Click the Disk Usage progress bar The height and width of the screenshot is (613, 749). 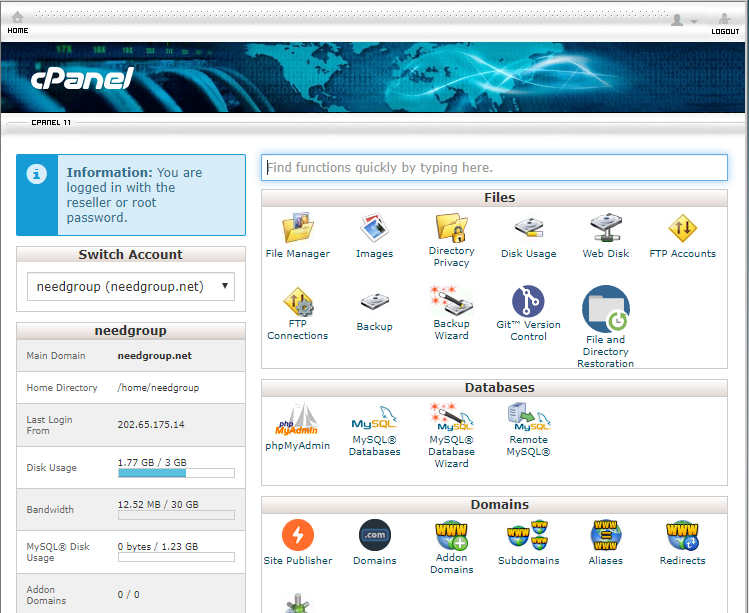[176, 473]
